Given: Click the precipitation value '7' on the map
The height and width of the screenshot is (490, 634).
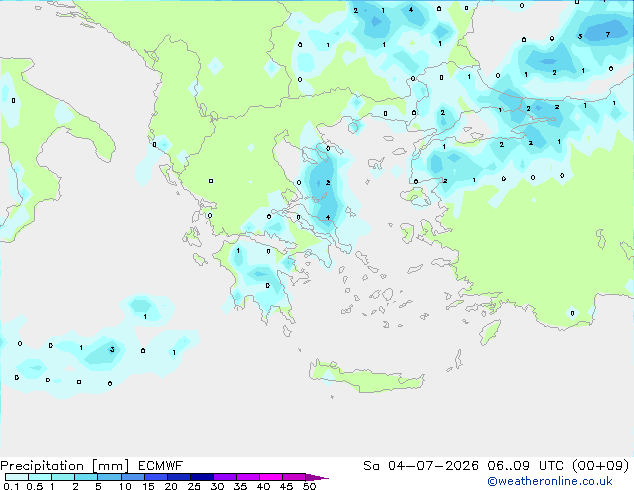Looking at the screenshot, I should [607, 34].
